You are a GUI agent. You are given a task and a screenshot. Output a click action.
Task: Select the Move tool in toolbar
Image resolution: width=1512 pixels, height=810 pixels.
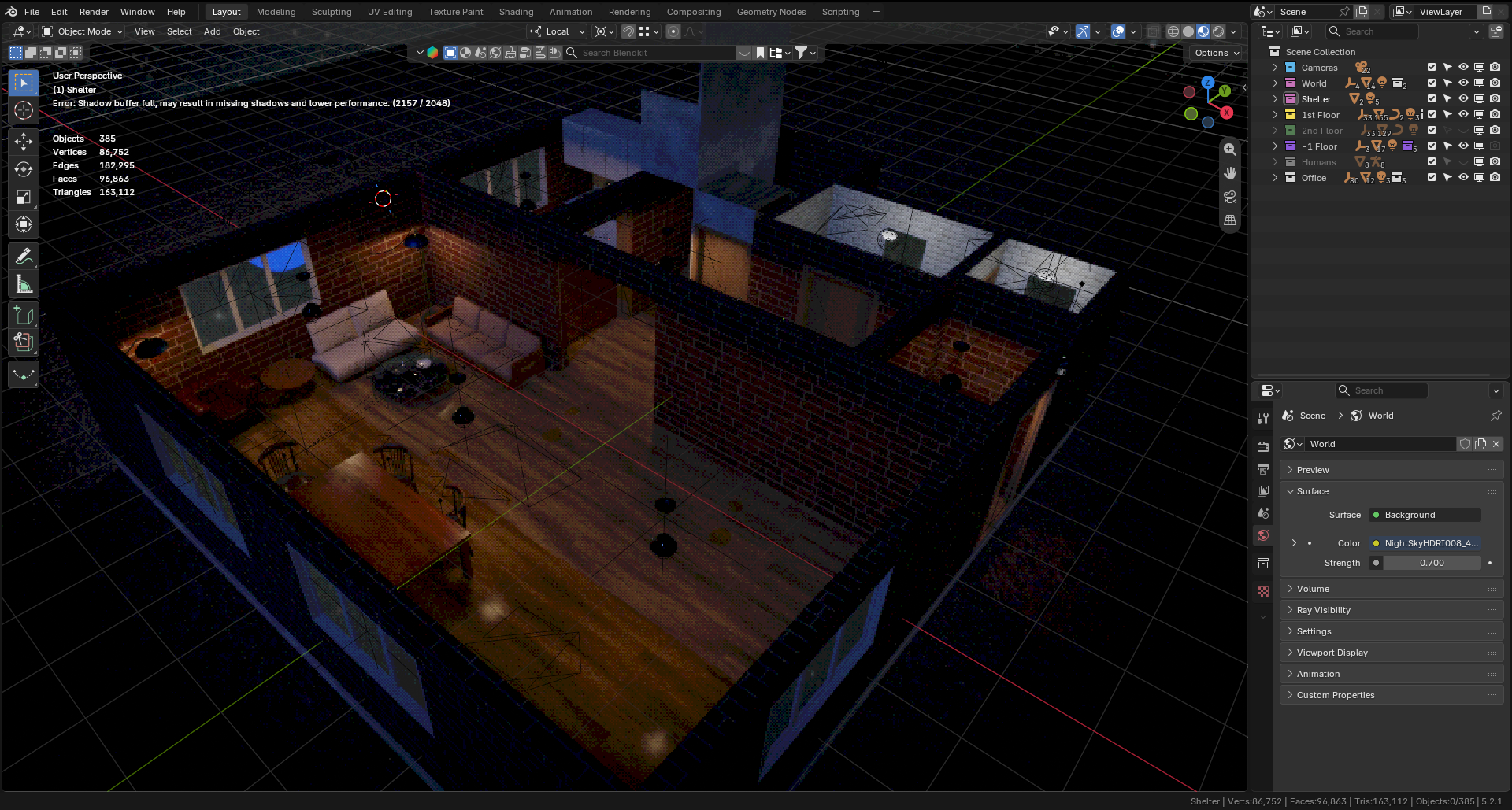[x=24, y=142]
